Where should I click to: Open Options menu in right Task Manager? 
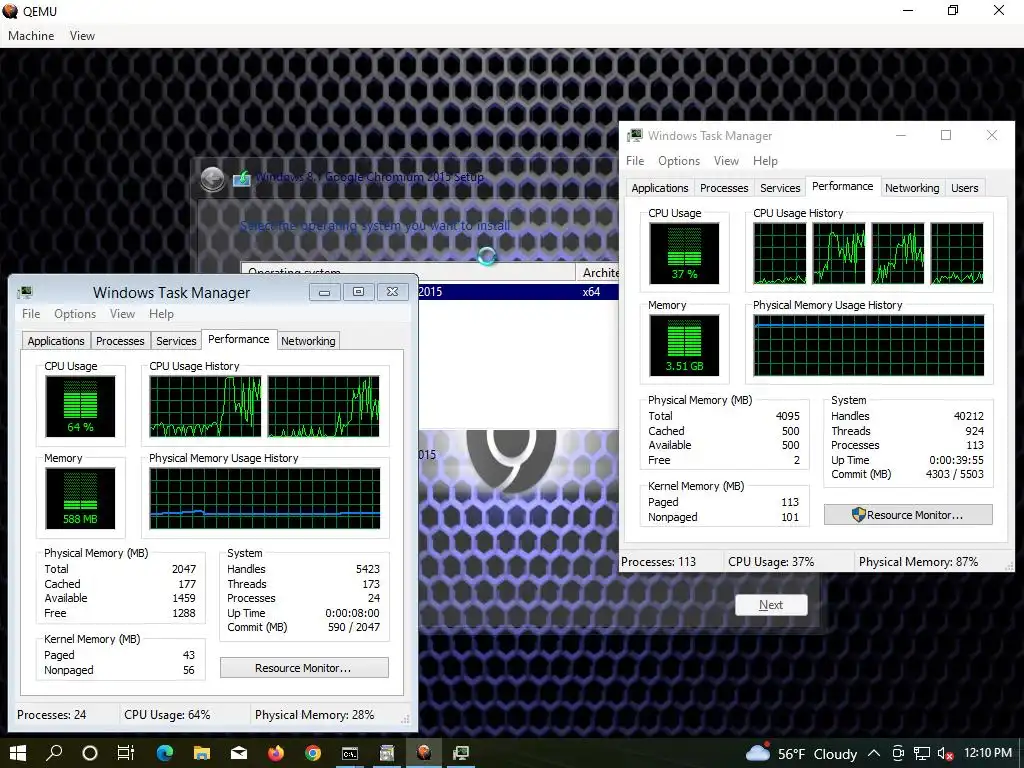tap(679, 161)
